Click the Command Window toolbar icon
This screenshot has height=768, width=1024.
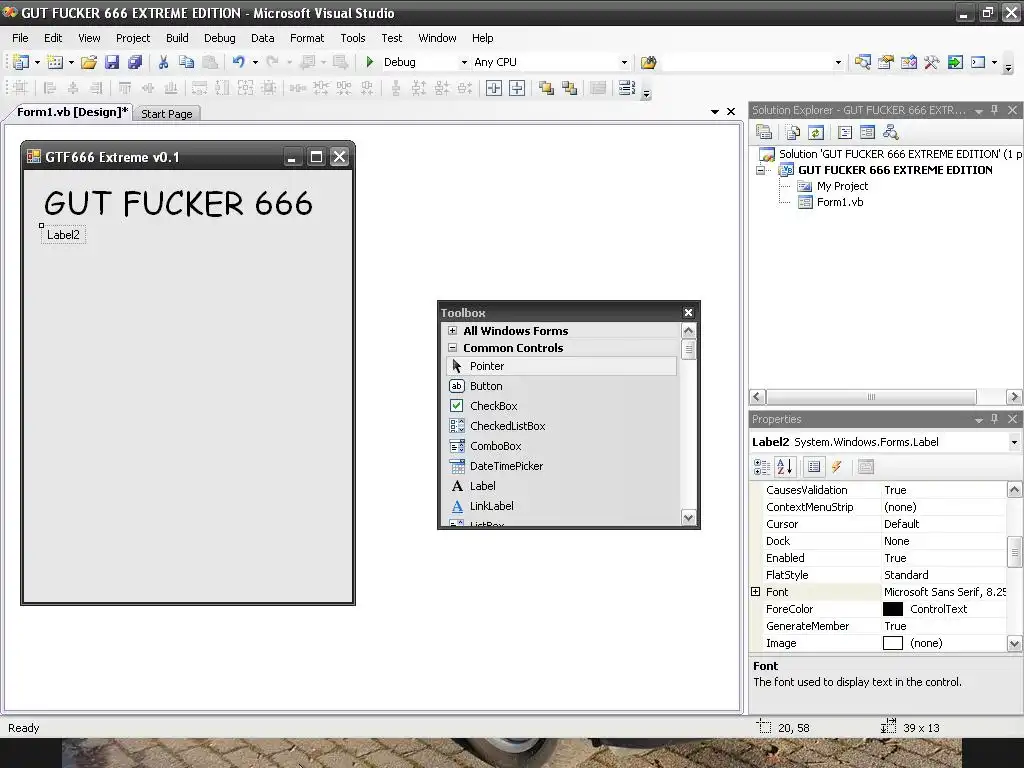pos(978,62)
